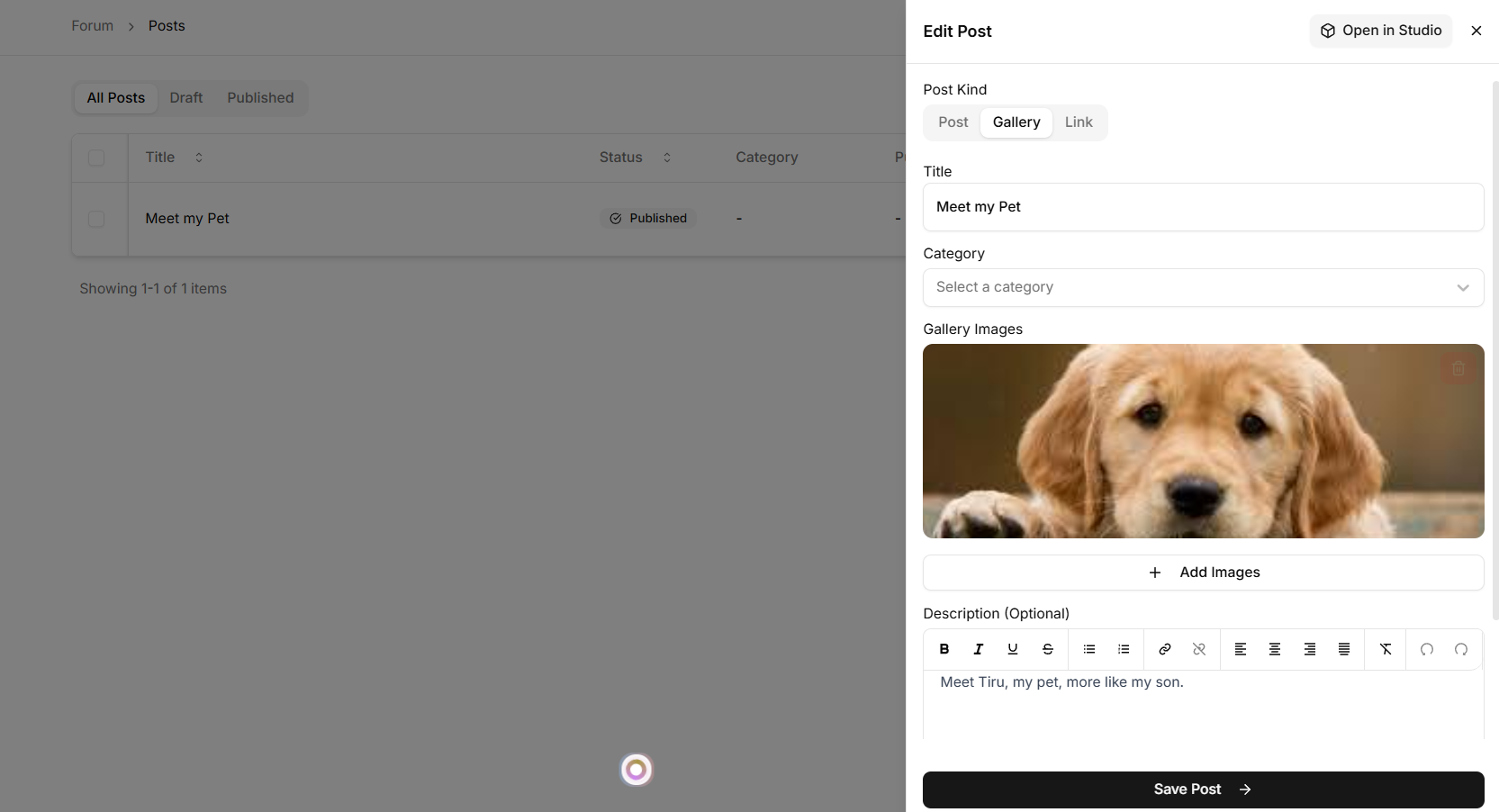Tick the select-all checkbox in table header
This screenshot has width=1499, height=812.
(96, 158)
